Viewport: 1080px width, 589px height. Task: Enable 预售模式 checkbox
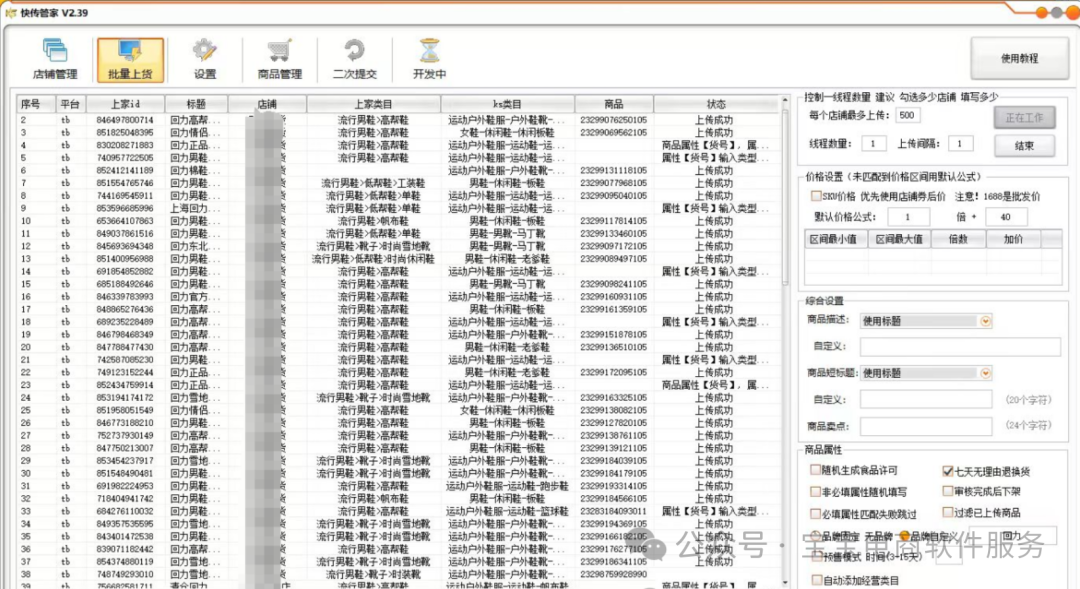click(x=816, y=556)
